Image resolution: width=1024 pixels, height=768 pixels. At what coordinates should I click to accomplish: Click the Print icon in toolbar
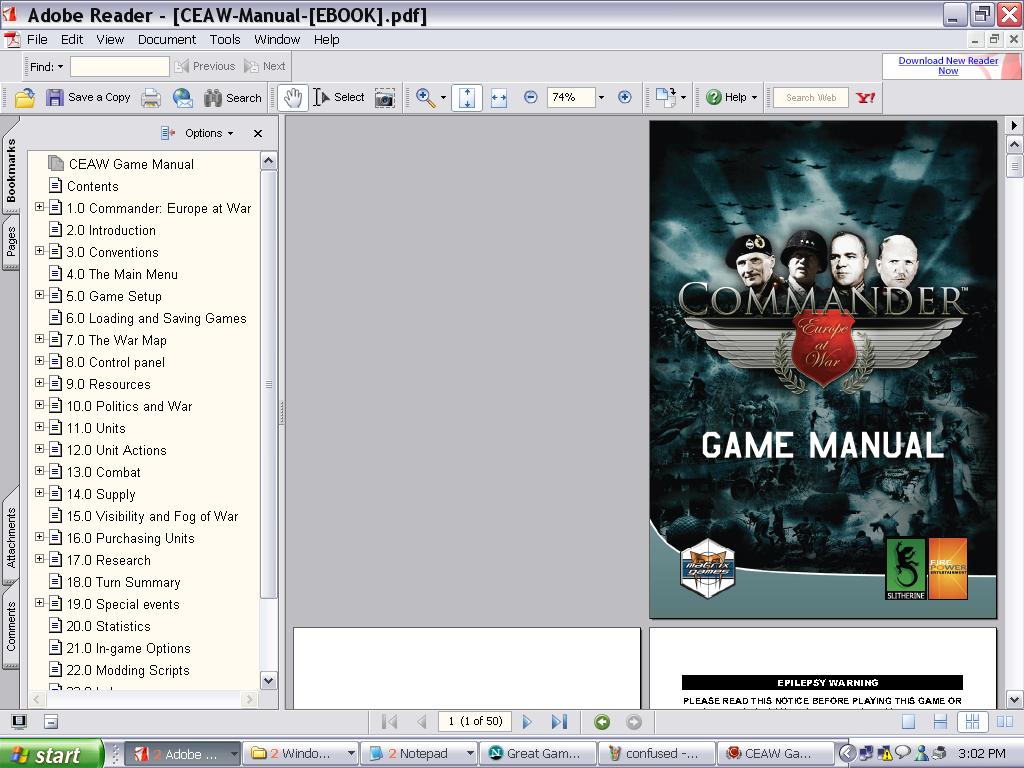[x=151, y=98]
